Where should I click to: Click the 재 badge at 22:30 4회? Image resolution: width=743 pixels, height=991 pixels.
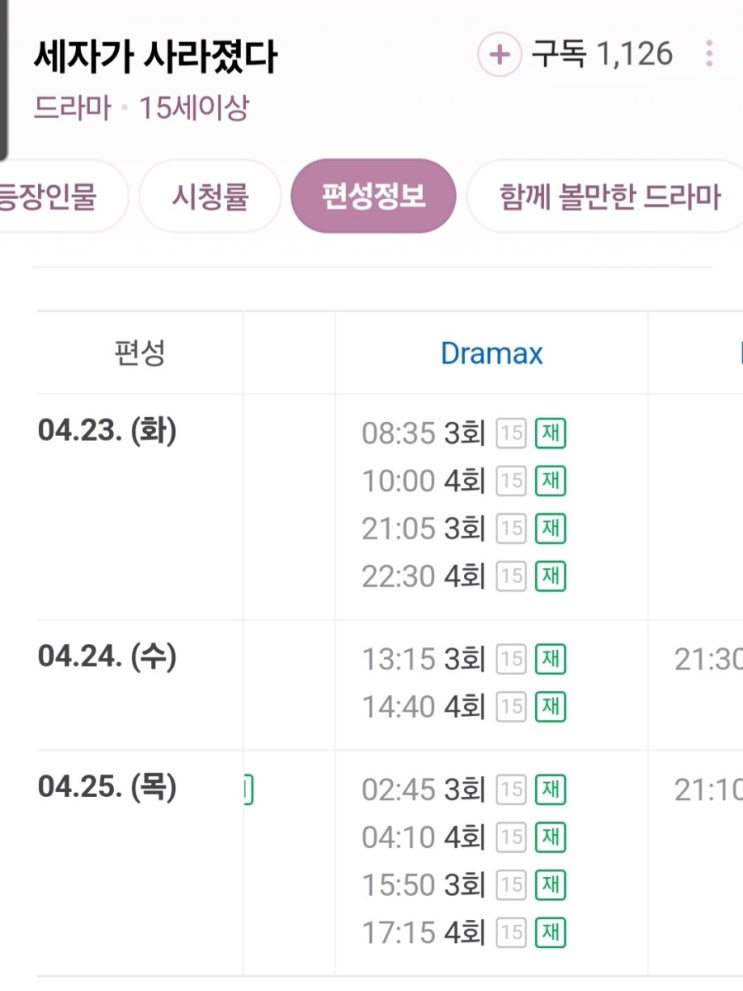pos(550,576)
